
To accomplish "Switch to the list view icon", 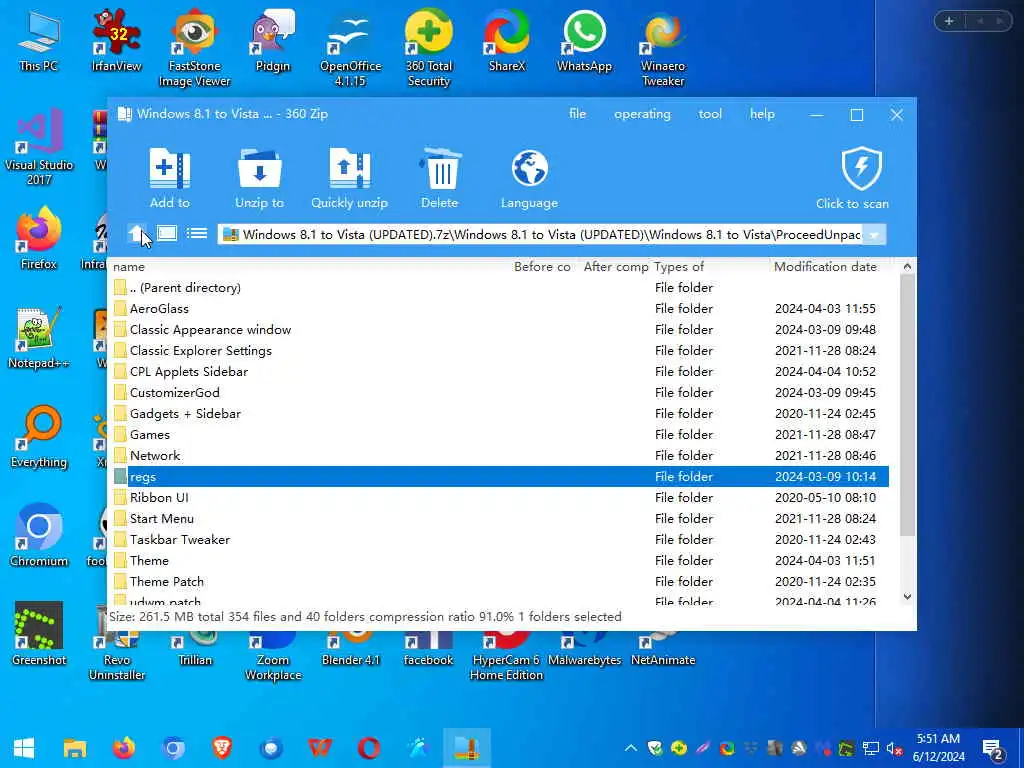I will [197, 233].
